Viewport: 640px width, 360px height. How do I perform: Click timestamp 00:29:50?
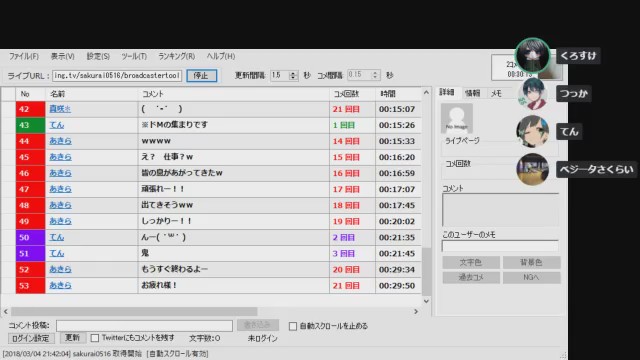(x=397, y=285)
